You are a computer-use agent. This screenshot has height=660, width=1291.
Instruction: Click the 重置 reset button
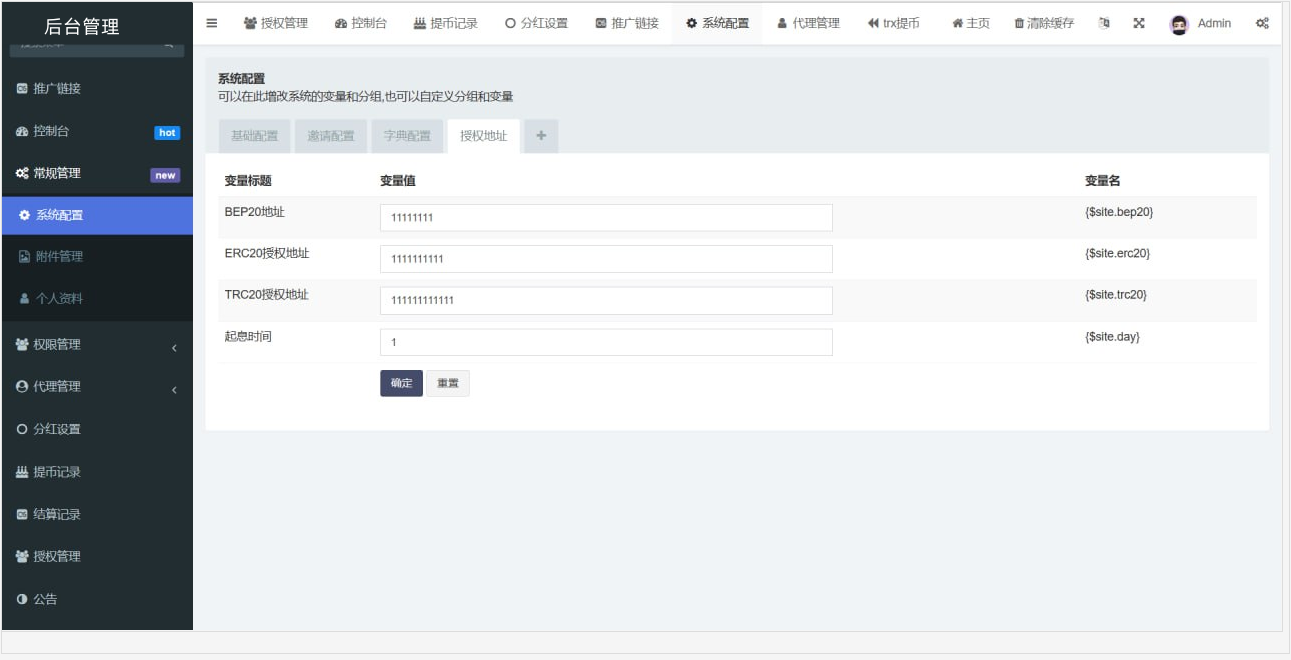[x=448, y=383]
